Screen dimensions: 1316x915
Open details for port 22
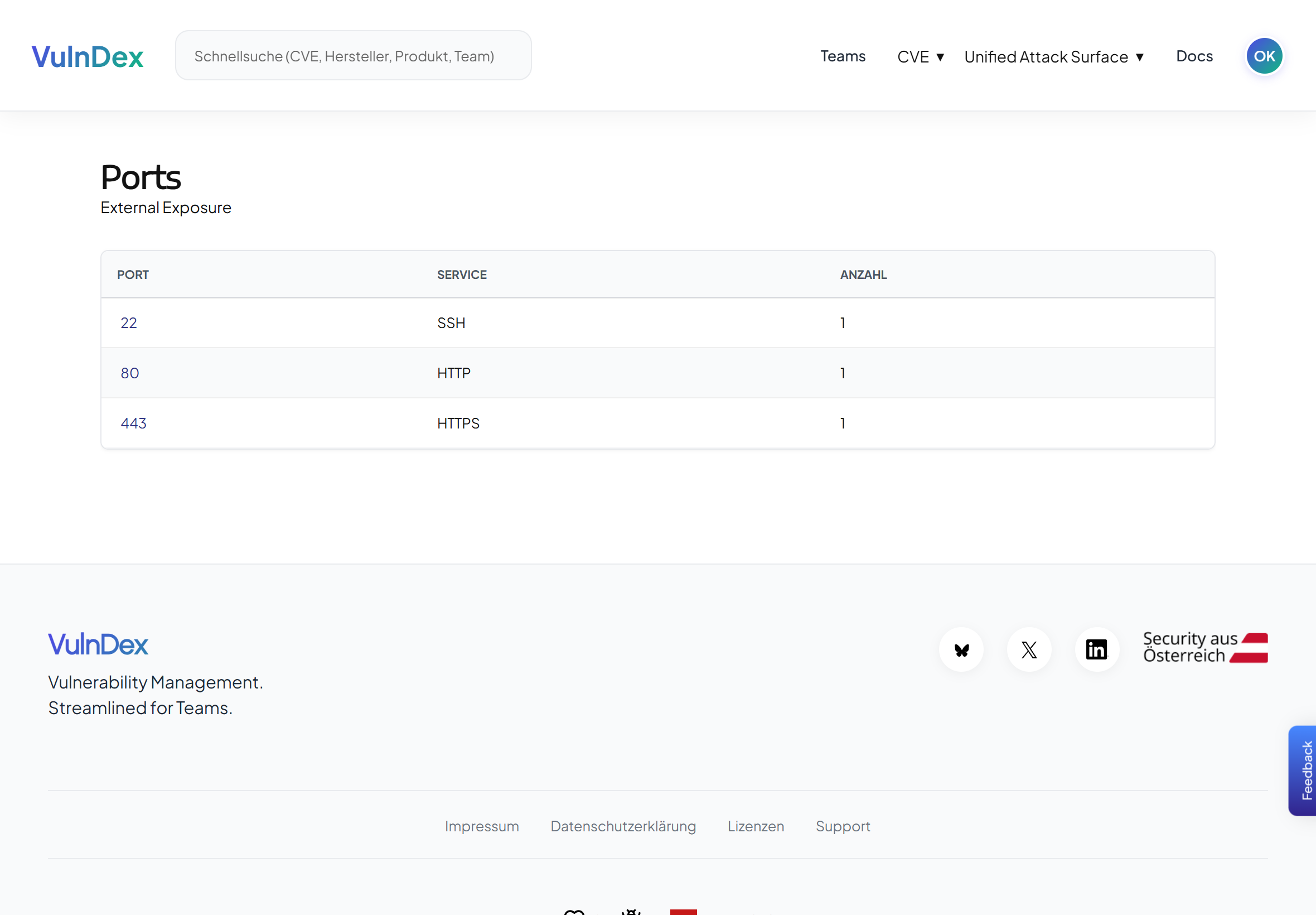click(x=128, y=323)
